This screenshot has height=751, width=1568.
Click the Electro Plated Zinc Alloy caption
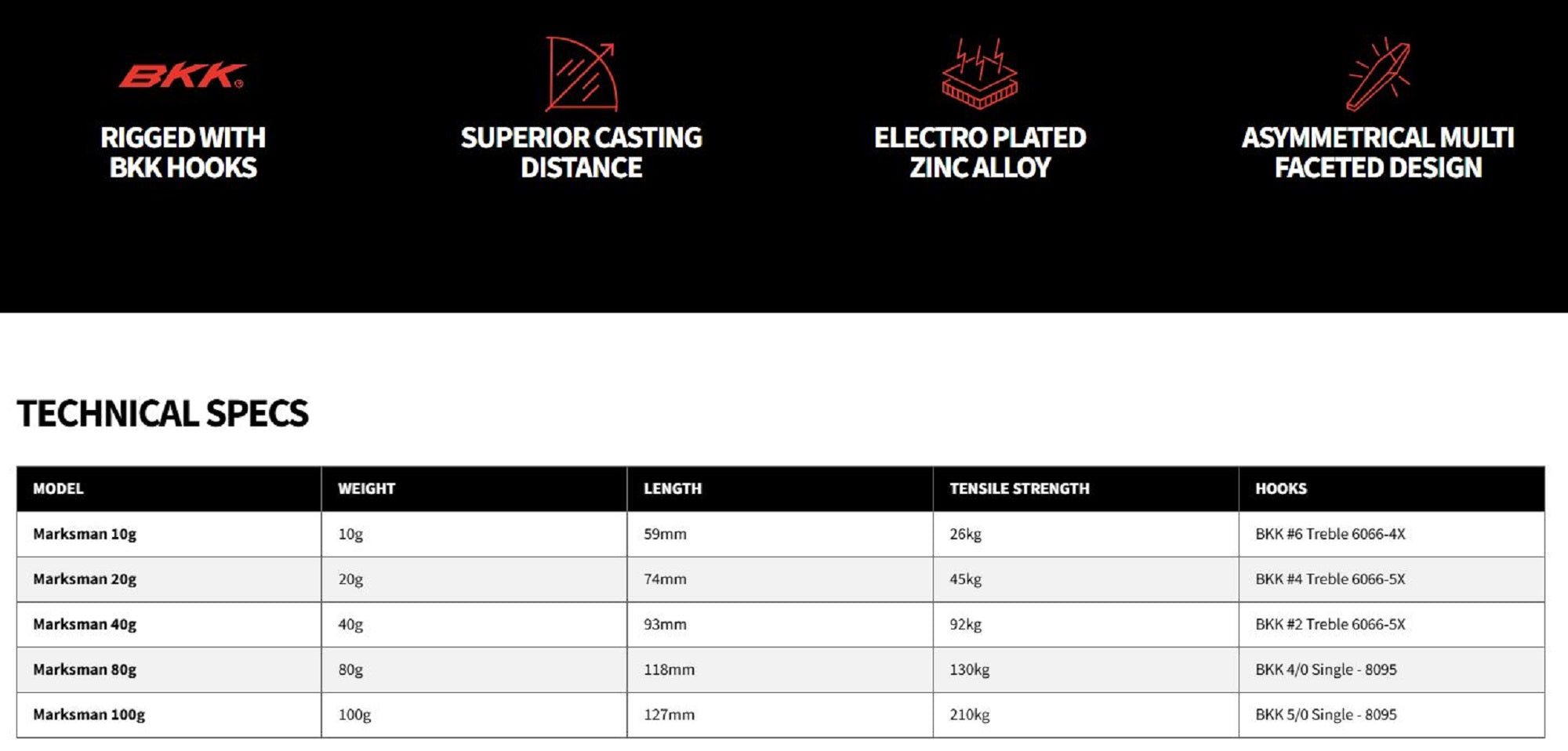tap(980, 153)
